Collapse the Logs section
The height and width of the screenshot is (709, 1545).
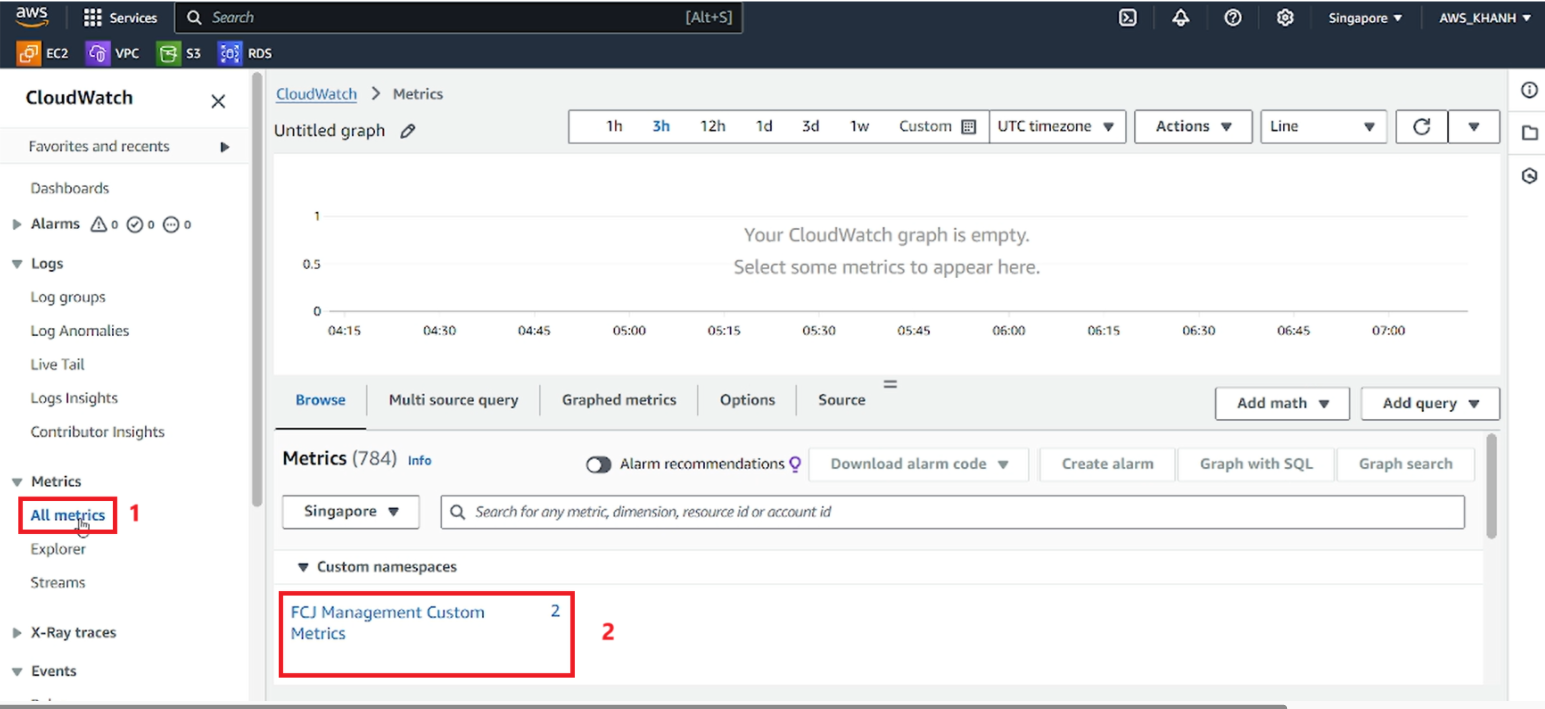pos(17,264)
